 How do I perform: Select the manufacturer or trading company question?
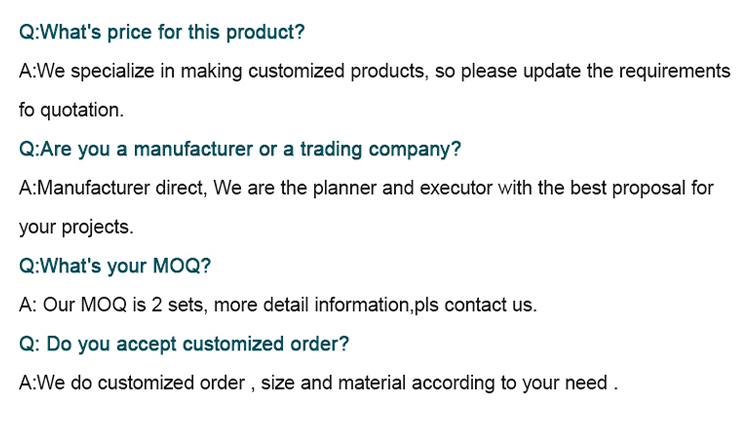coord(240,149)
